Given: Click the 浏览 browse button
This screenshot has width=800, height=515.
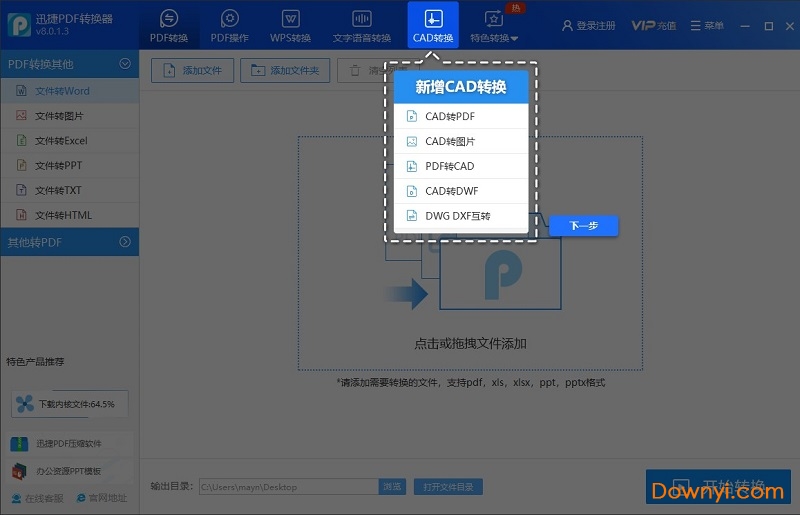Looking at the screenshot, I should coord(392,487).
